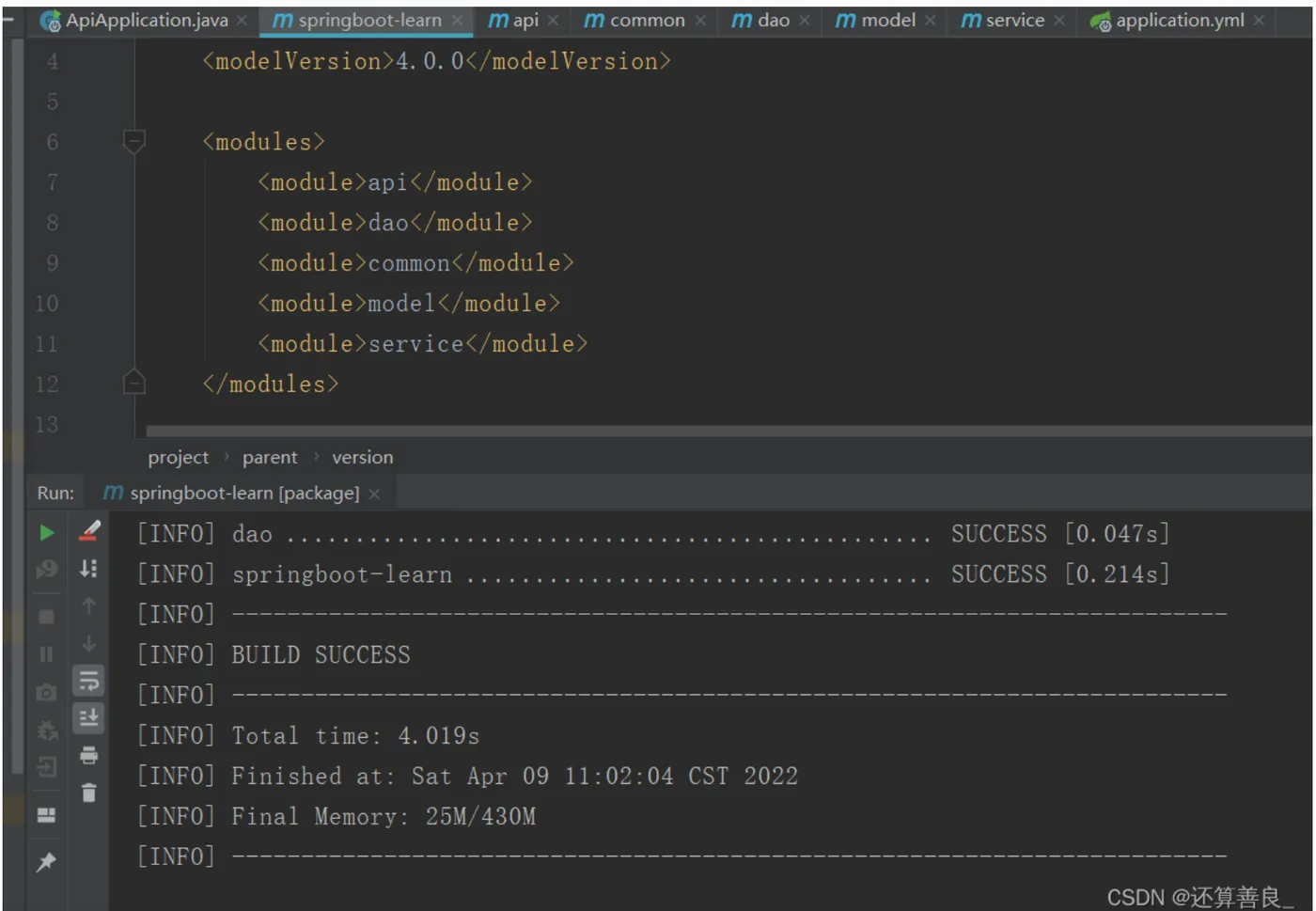1316x911 pixels.
Task: Collapse the <modules> fold marker at line 6
Action: [x=134, y=142]
